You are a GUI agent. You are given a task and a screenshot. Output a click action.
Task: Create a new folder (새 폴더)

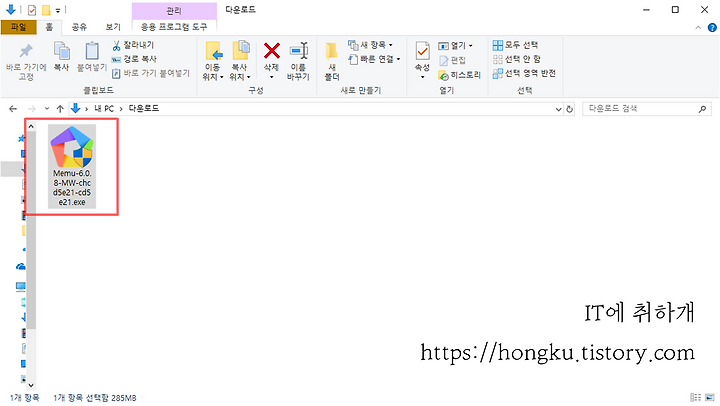(x=332, y=61)
